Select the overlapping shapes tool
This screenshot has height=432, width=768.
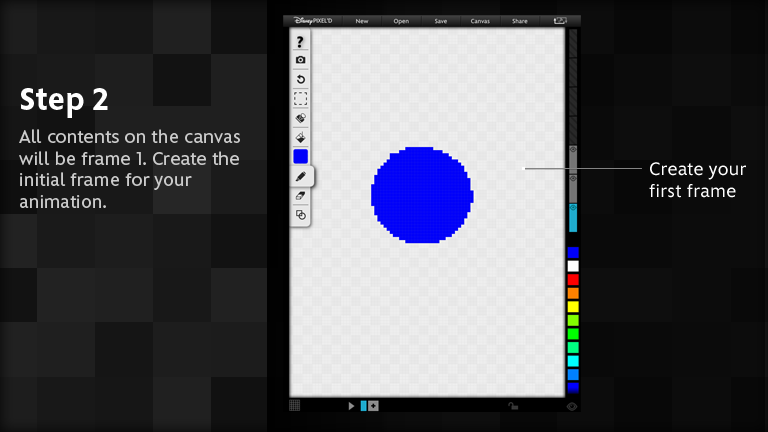301,215
